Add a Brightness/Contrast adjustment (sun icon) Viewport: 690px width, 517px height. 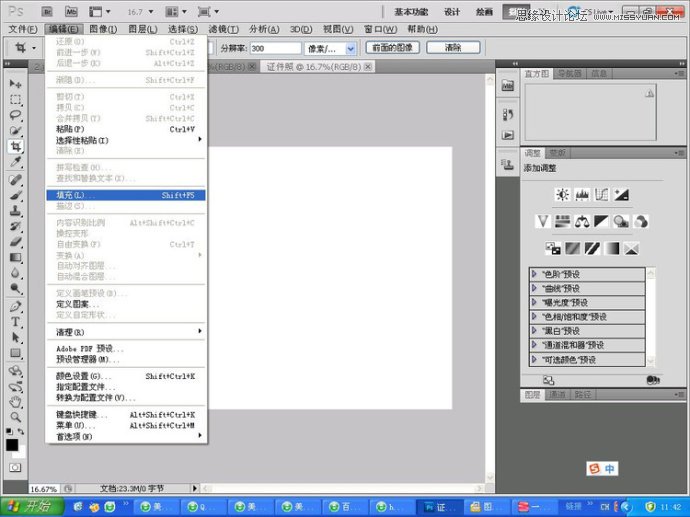pos(562,194)
